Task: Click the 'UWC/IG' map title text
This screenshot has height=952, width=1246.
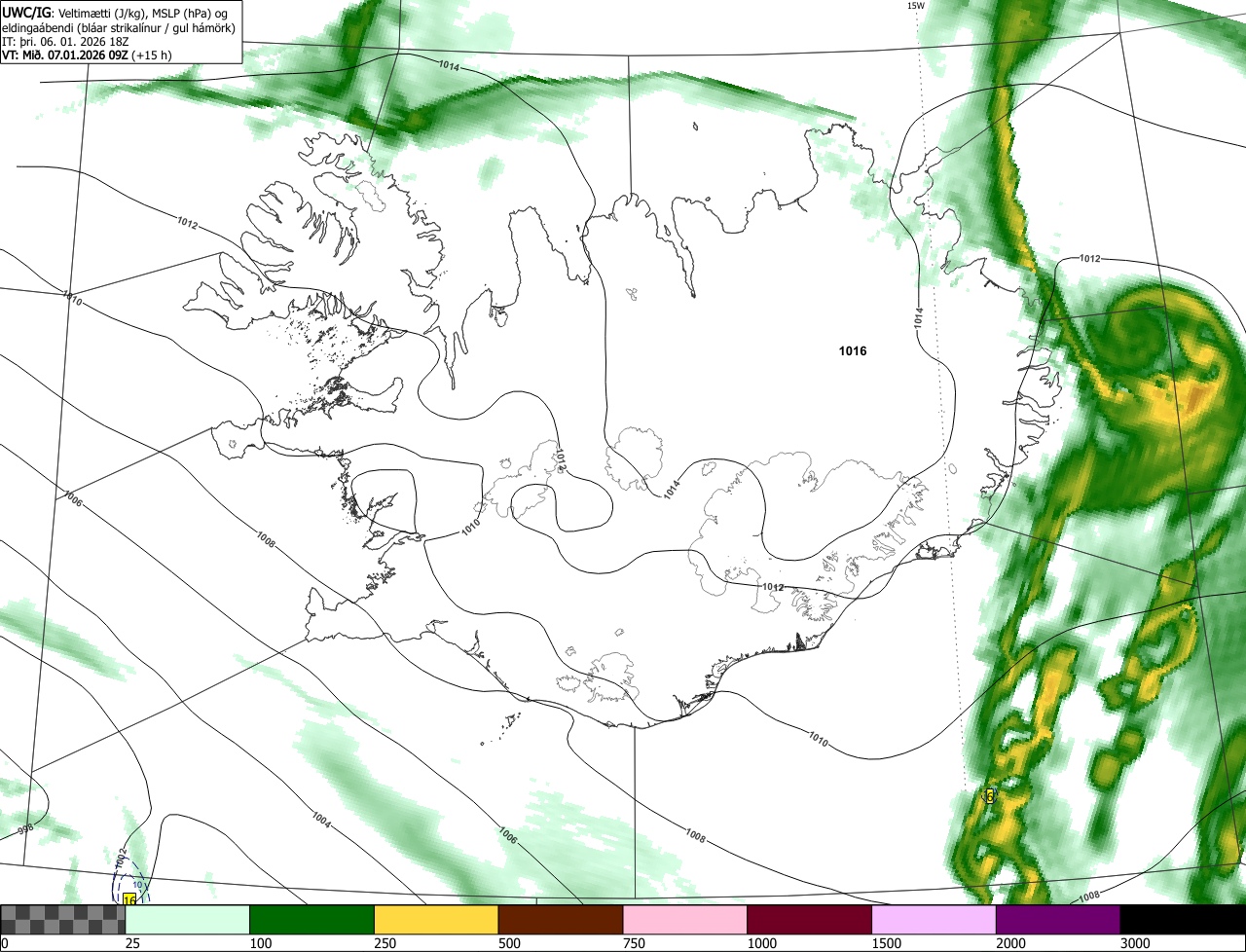Action: tap(25, 13)
